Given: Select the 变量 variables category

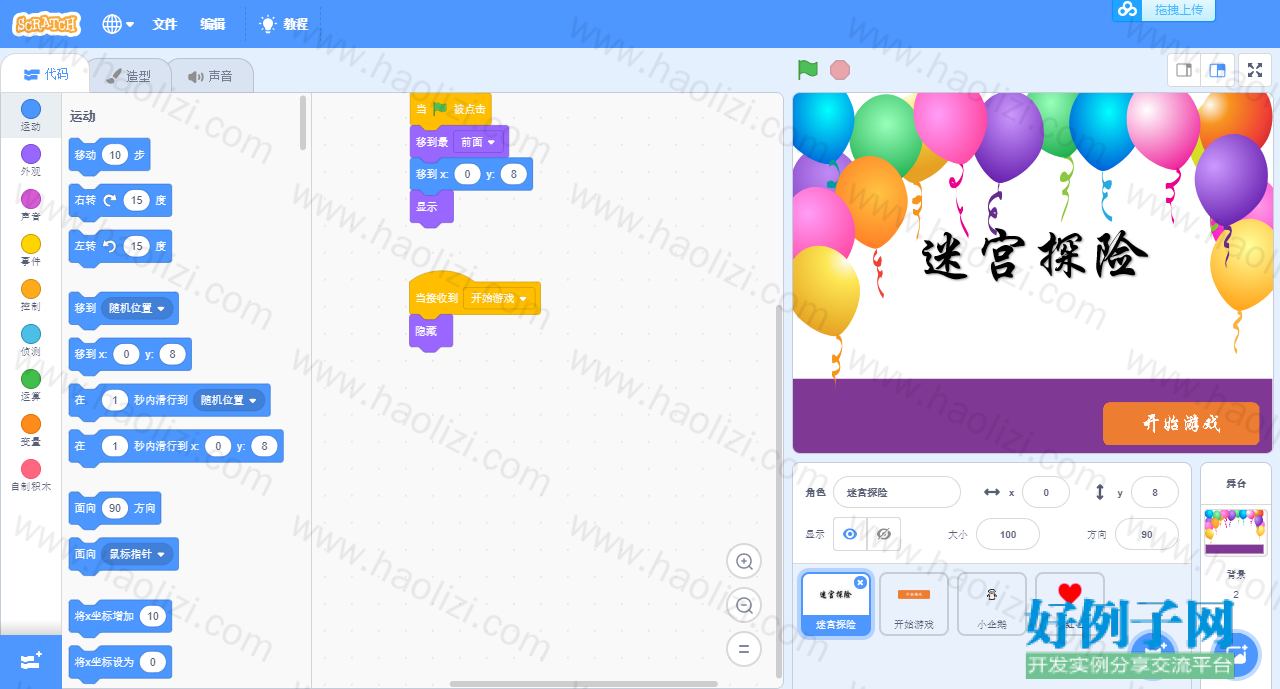Looking at the screenshot, I should pos(31,431).
